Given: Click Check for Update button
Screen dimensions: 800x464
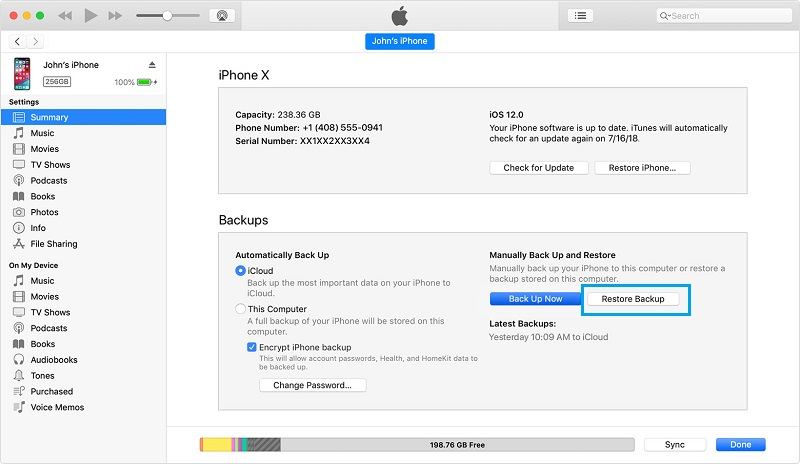Looking at the screenshot, I should [539, 168].
